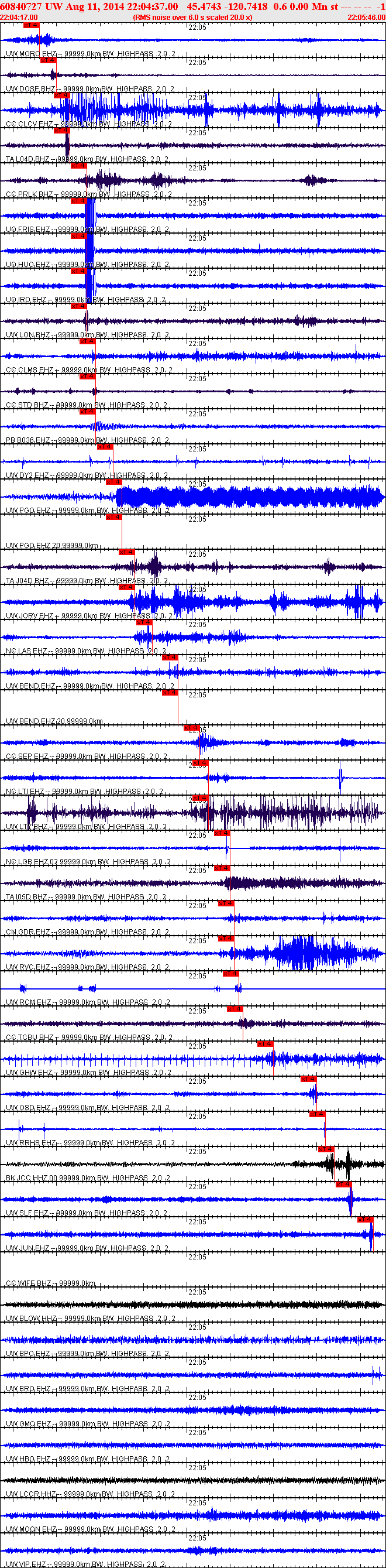Click the UW.BPO.EHZ trace label
386x1568 pixels.
point(88,1354)
